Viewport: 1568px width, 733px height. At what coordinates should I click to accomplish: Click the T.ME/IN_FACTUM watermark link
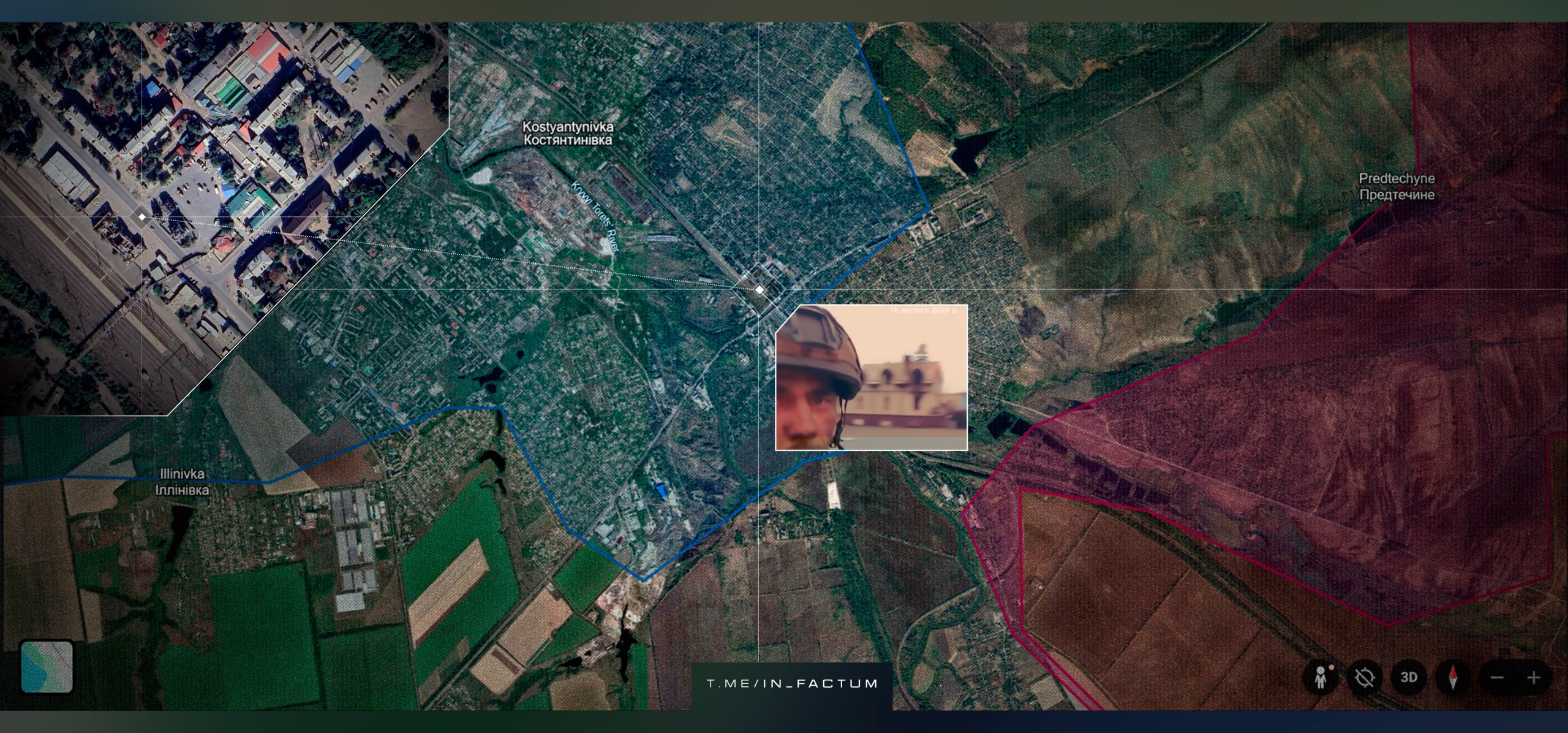click(792, 683)
